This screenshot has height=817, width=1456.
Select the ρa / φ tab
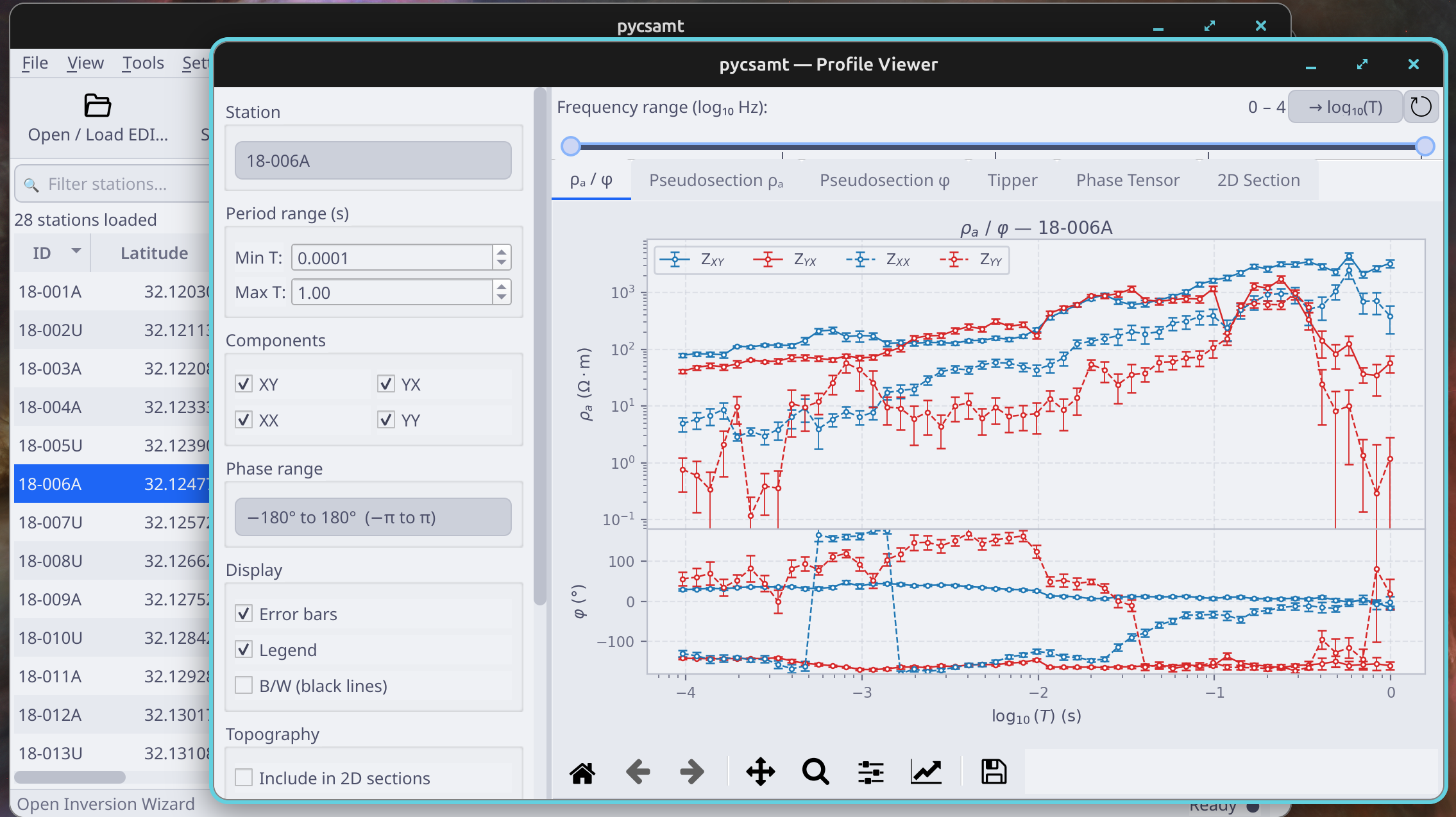pyautogui.click(x=591, y=181)
